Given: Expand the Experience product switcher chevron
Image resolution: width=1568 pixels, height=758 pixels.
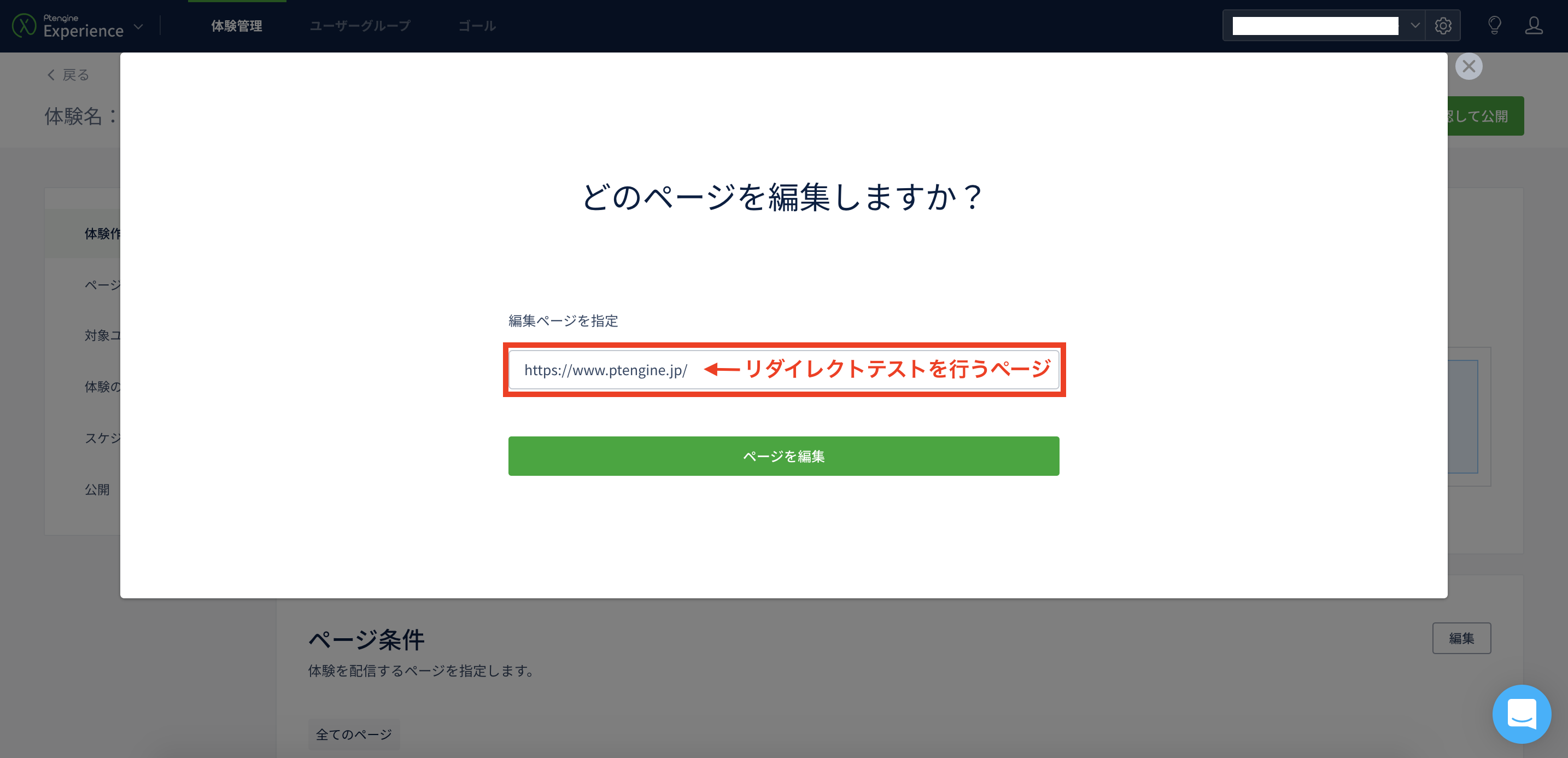Looking at the screenshot, I should [138, 27].
